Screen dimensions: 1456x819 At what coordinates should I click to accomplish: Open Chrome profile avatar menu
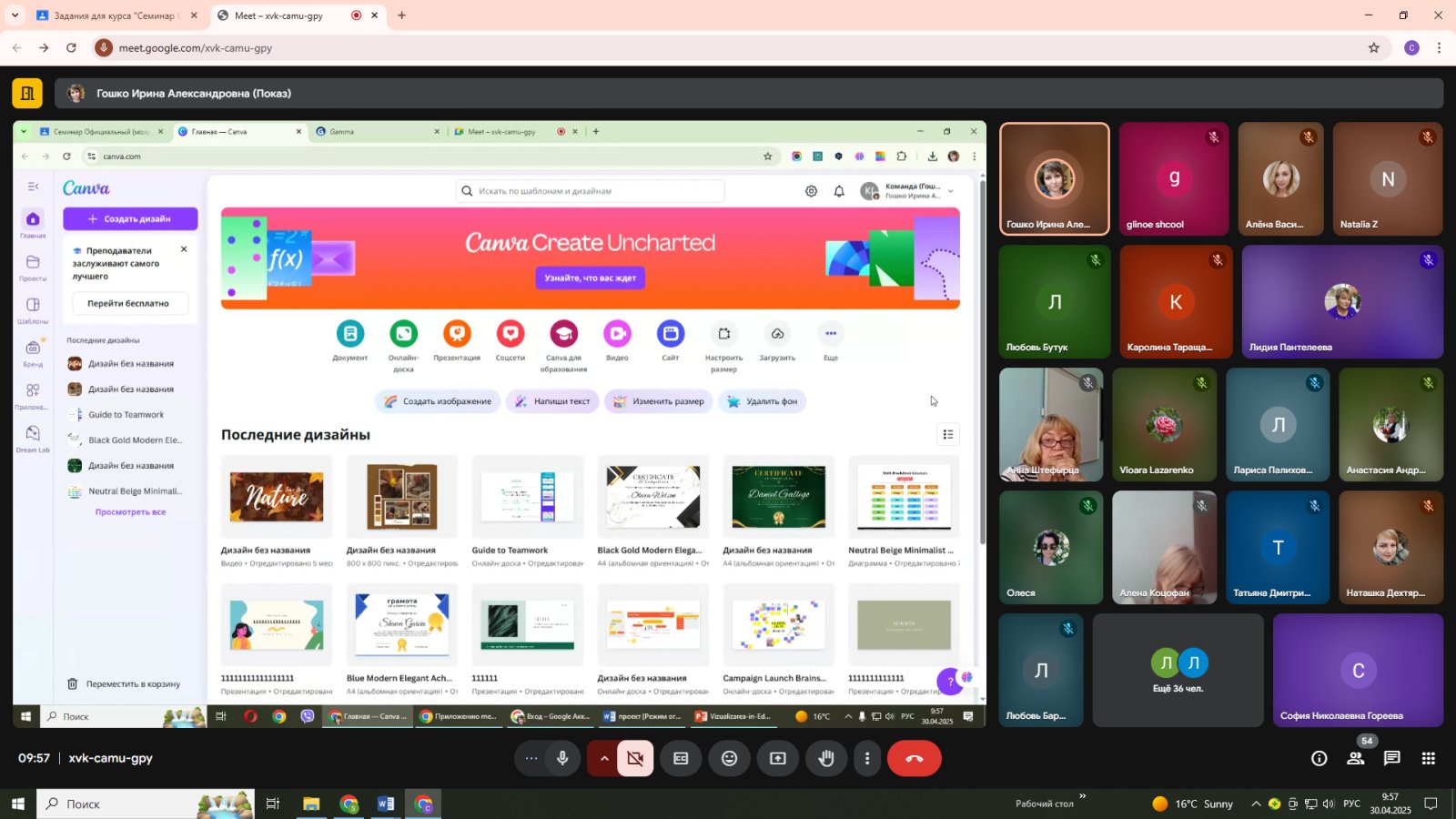[x=1411, y=47]
